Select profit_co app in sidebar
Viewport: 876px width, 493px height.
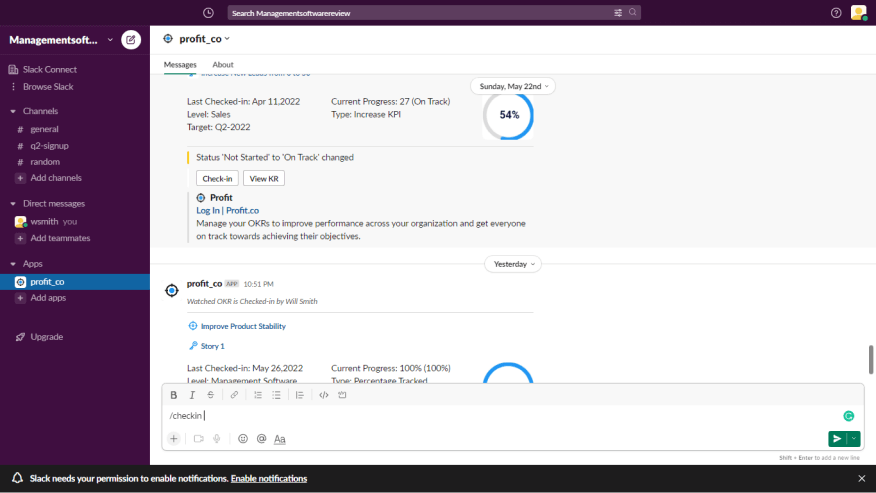(75, 282)
